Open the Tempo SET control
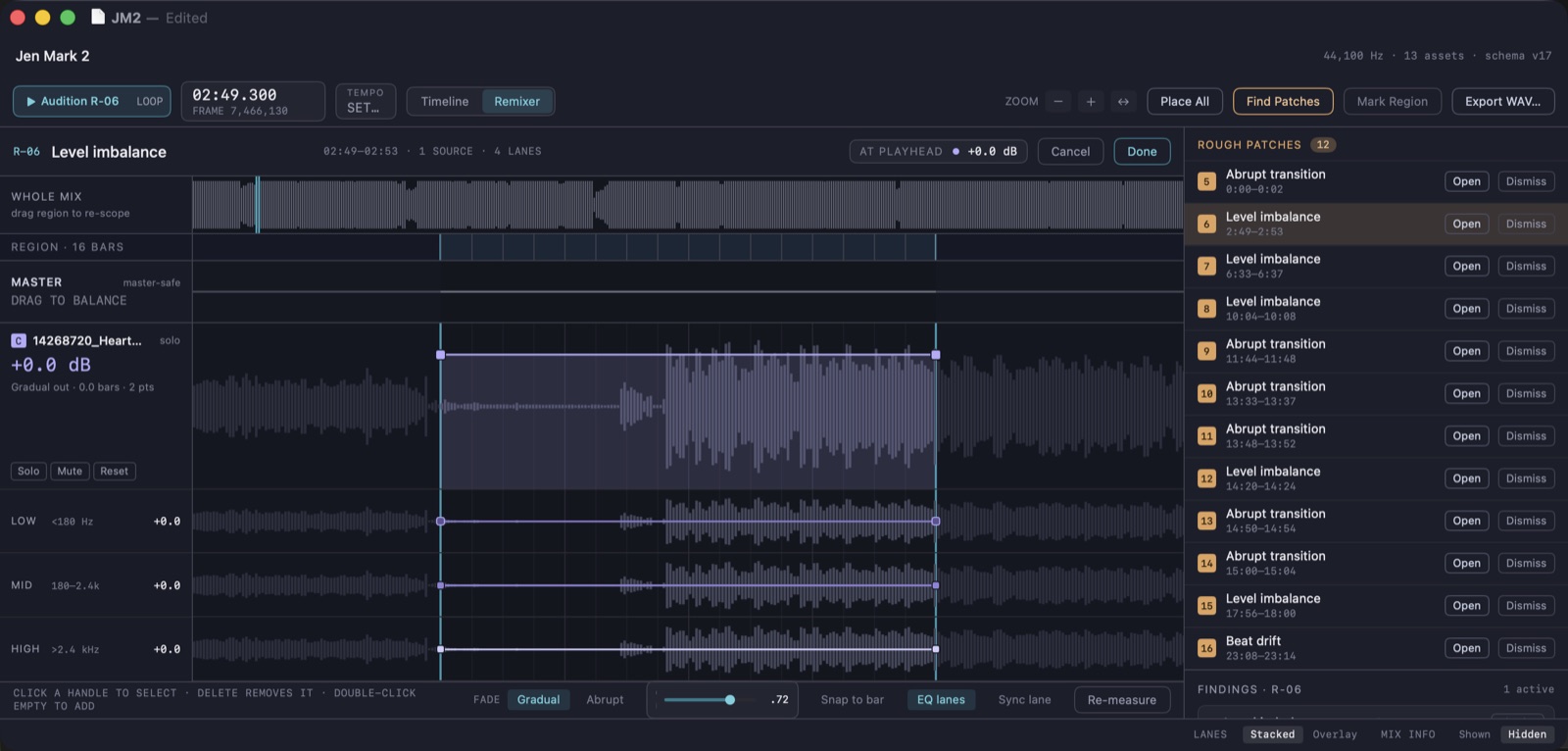 pyautogui.click(x=366, y=101)
